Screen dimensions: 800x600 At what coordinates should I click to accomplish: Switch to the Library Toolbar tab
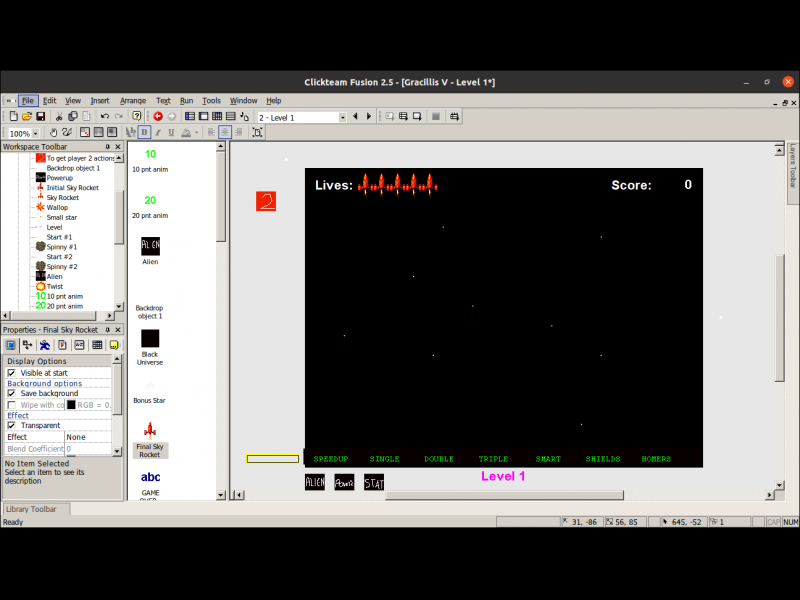pyautogui.click(x=35, y=510)
